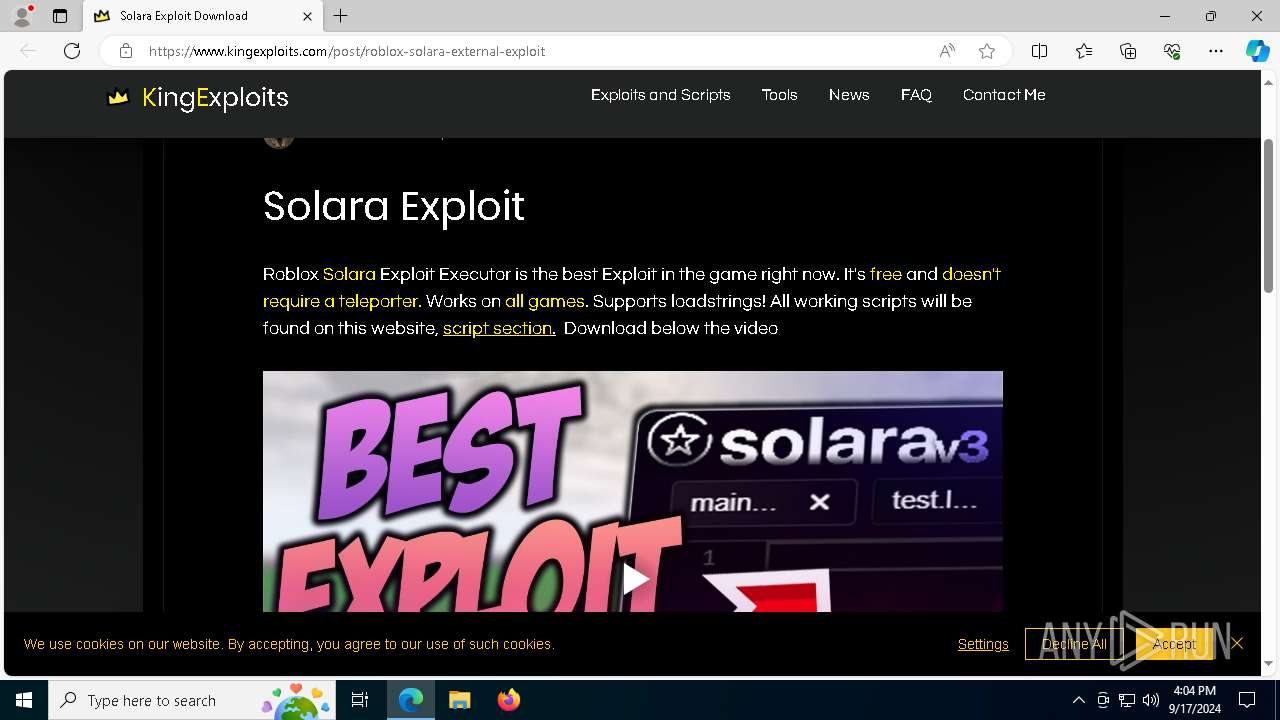The height and width of the screenshot is (720, 1280).
Task: Click the author avatar image
Action: [278, 140]
